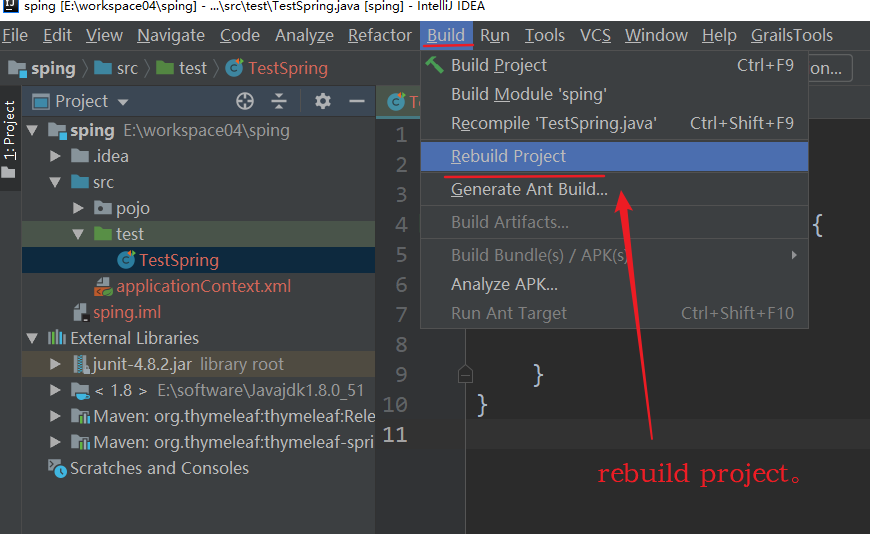The width and height of the screenshot is (870, 534).
Task: Open Project panel settings gear
Action: (322, 101)
